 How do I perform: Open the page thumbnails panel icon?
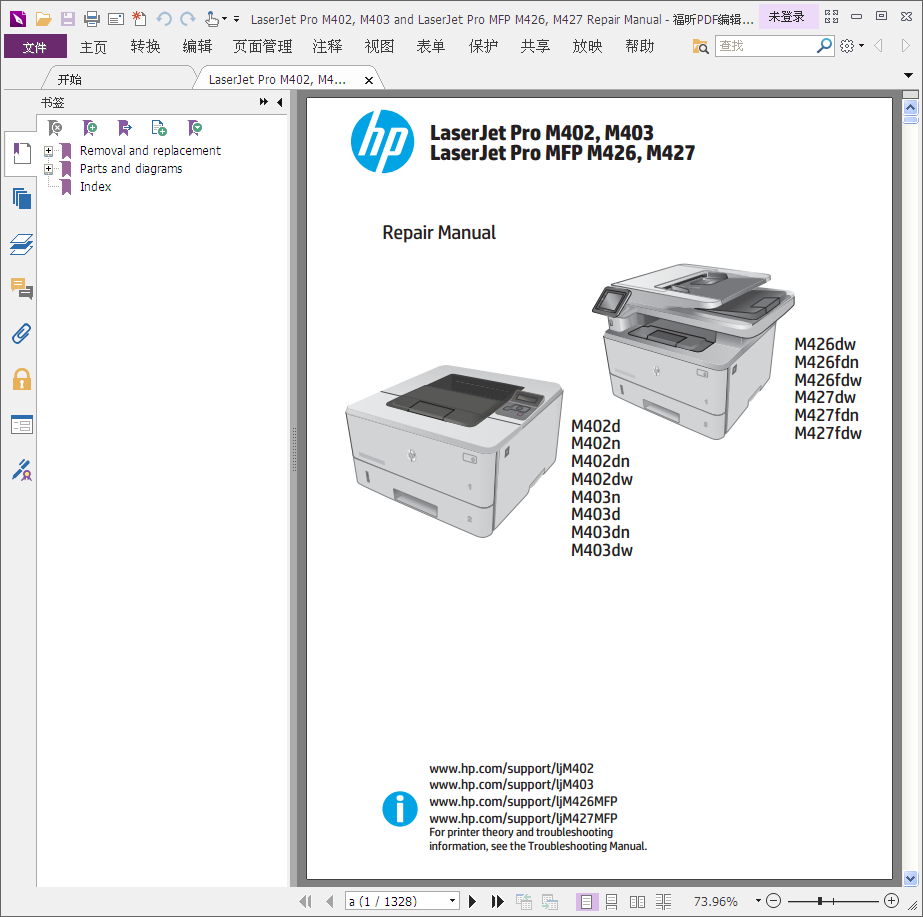[x=22, y=198]
